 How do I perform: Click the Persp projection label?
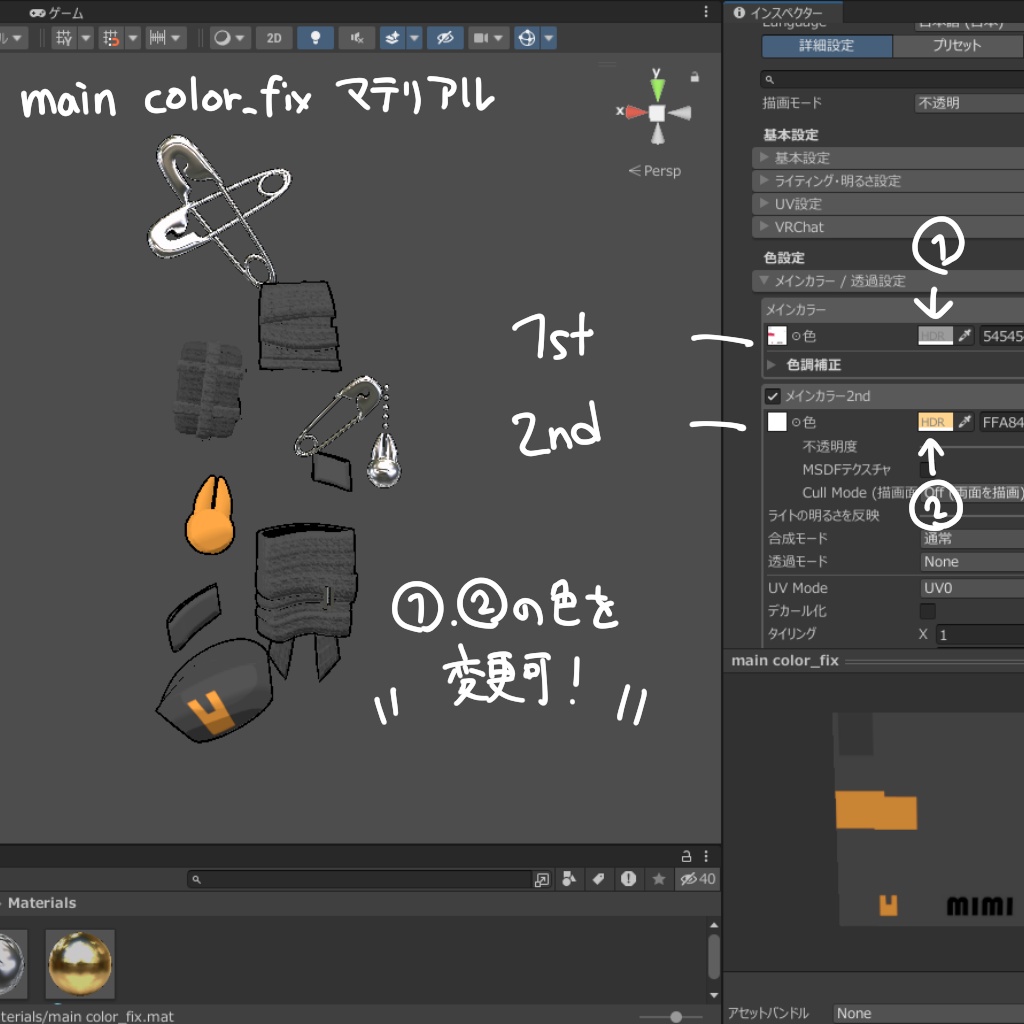(x=655, y=171)
